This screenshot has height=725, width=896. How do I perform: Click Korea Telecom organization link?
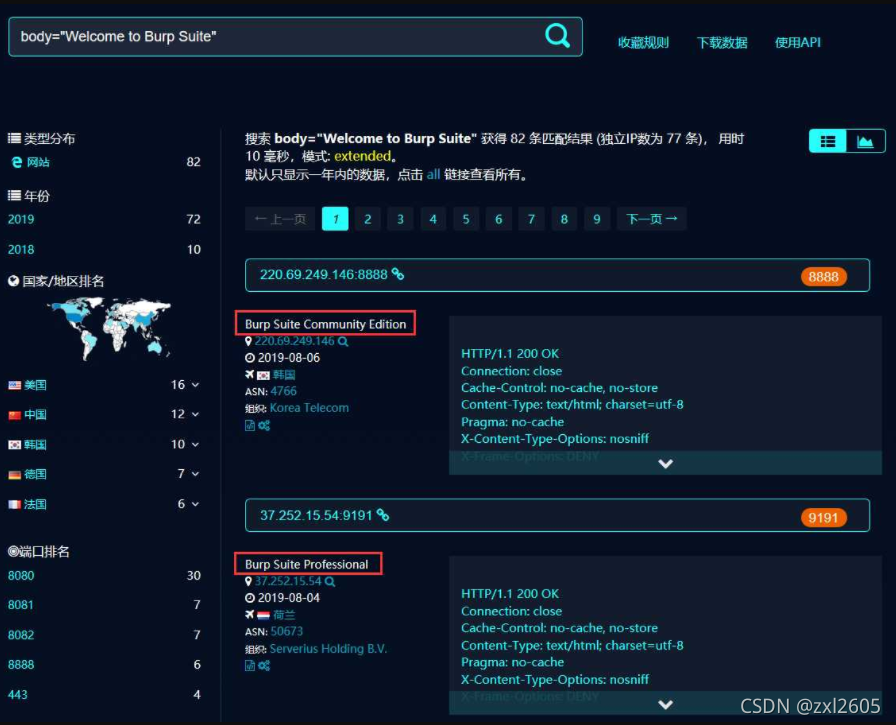click(x=309, y=408)
